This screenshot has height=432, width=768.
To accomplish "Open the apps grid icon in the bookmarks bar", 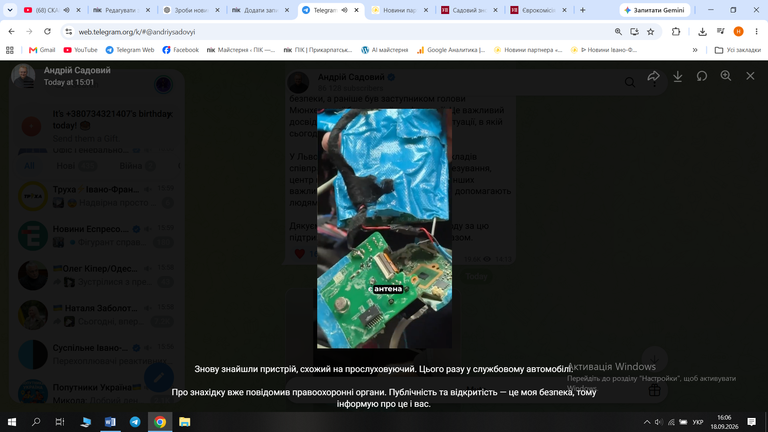I will tap(10, 50).
